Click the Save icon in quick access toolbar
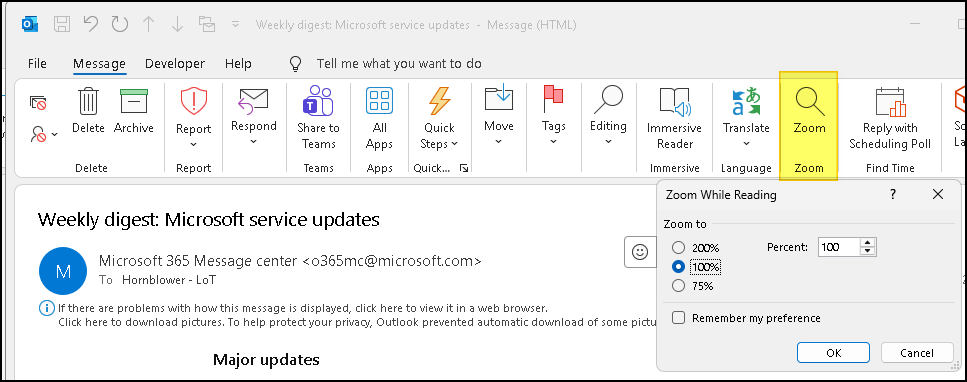The image size is (967, 382). click(x=62, y=25)
